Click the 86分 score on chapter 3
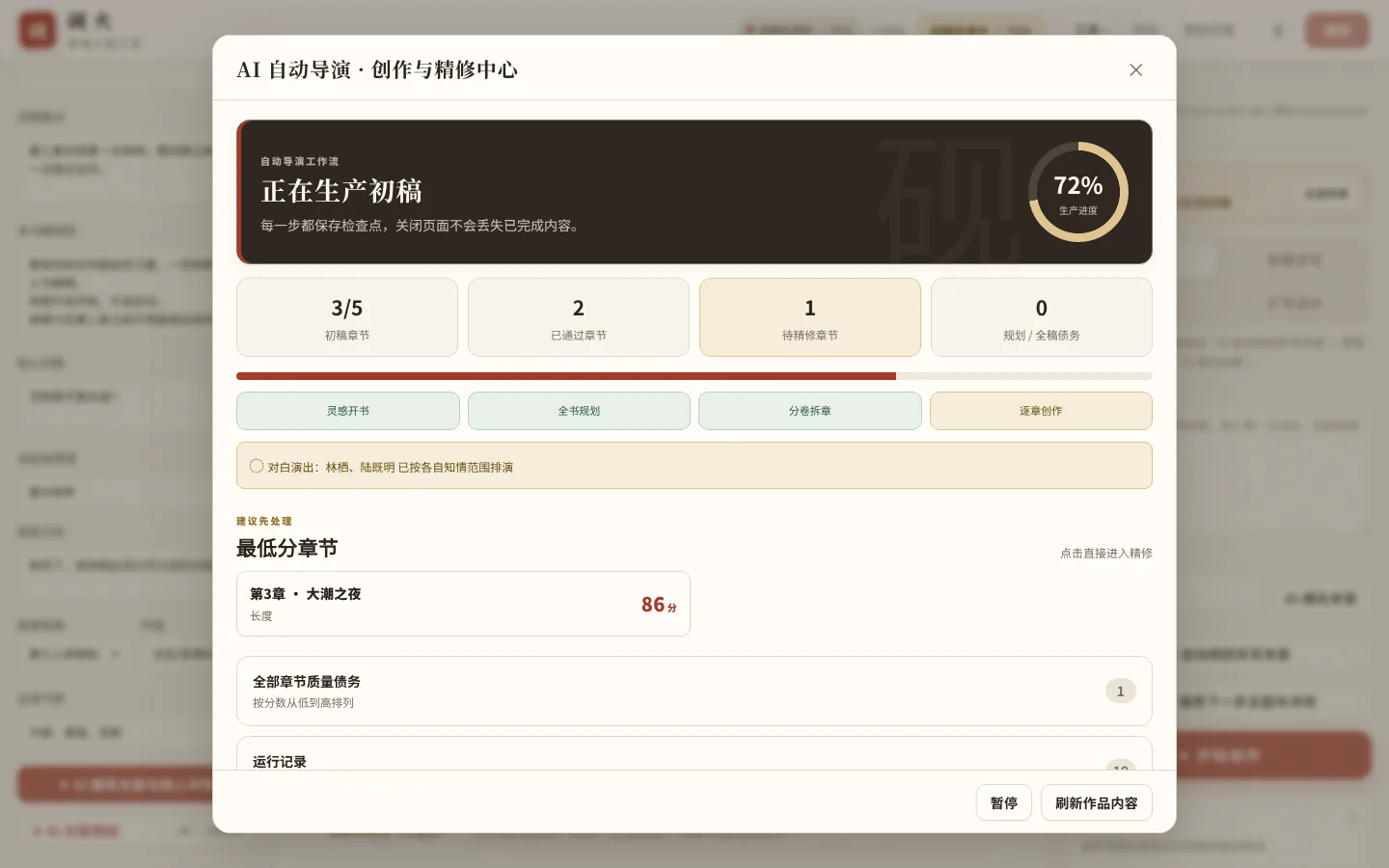 (x=659, y=605)
